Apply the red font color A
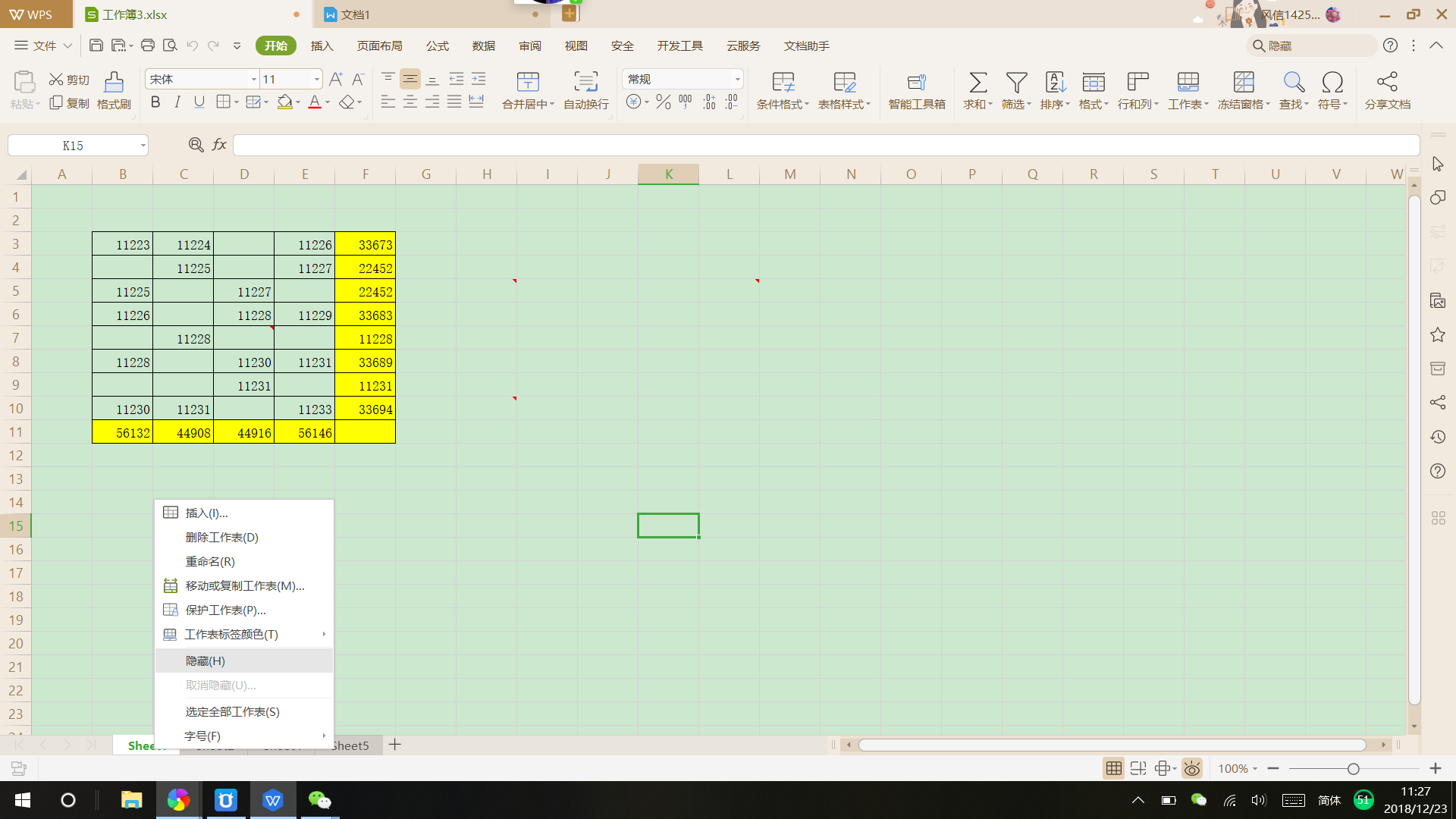The height and width of the screenshot is (819, 1456). [x=315, y=102]
